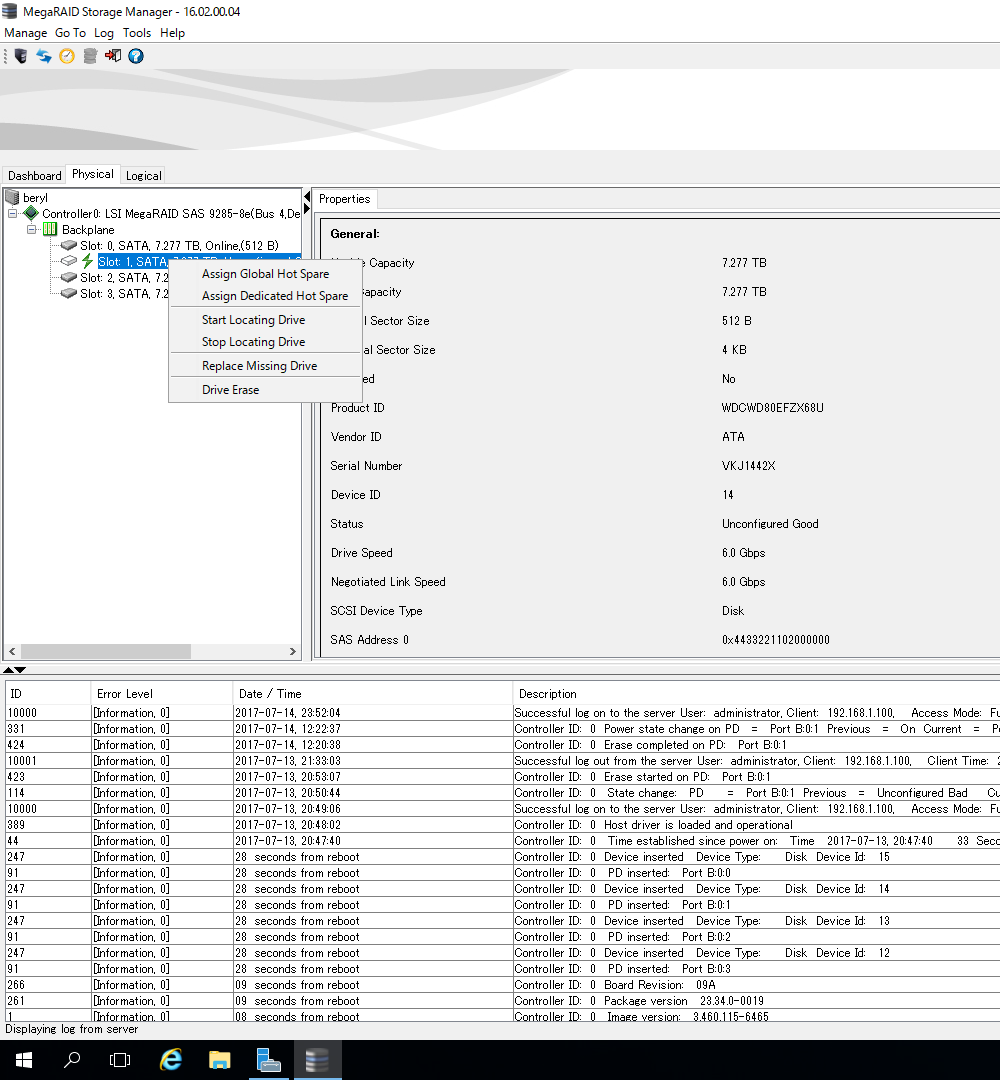Select log row 389 Host driver loaded
Viewport: 1000px width, 1080px height.
tap(503, 824)
